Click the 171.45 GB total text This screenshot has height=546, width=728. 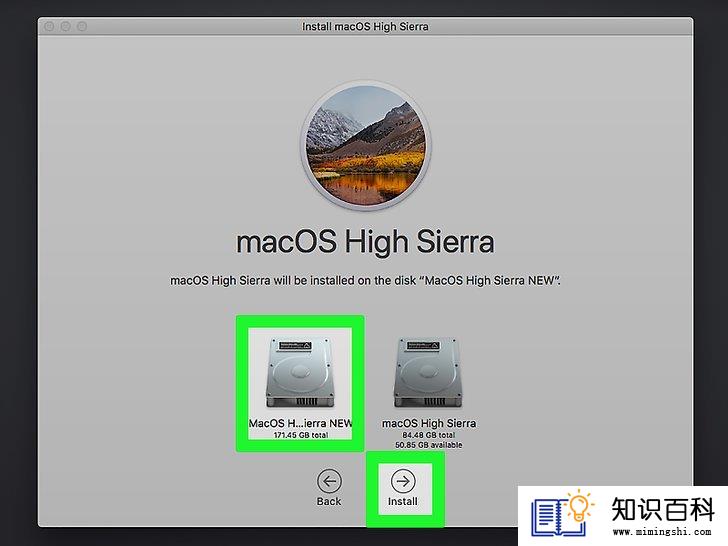click(x=301, y=435)
